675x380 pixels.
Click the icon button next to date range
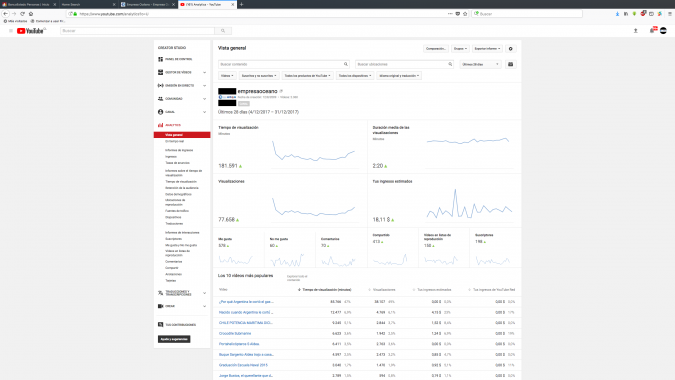pos(511,64)
